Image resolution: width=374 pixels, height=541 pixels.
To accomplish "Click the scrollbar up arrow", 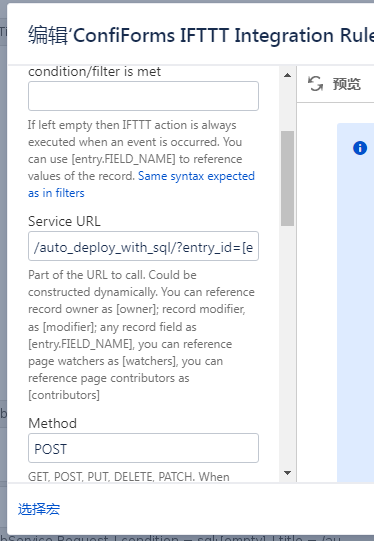I will (x=287, y=75).
